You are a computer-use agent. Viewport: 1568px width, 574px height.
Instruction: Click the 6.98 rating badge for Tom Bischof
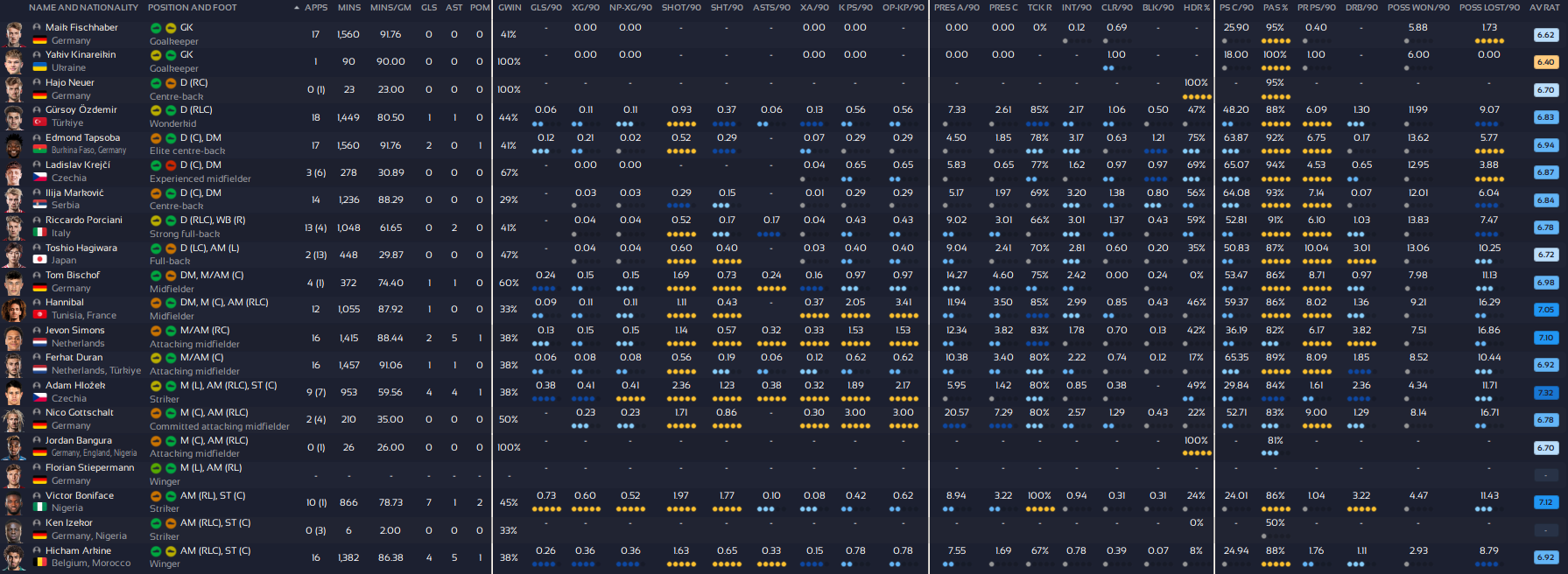coord(1545,283)
